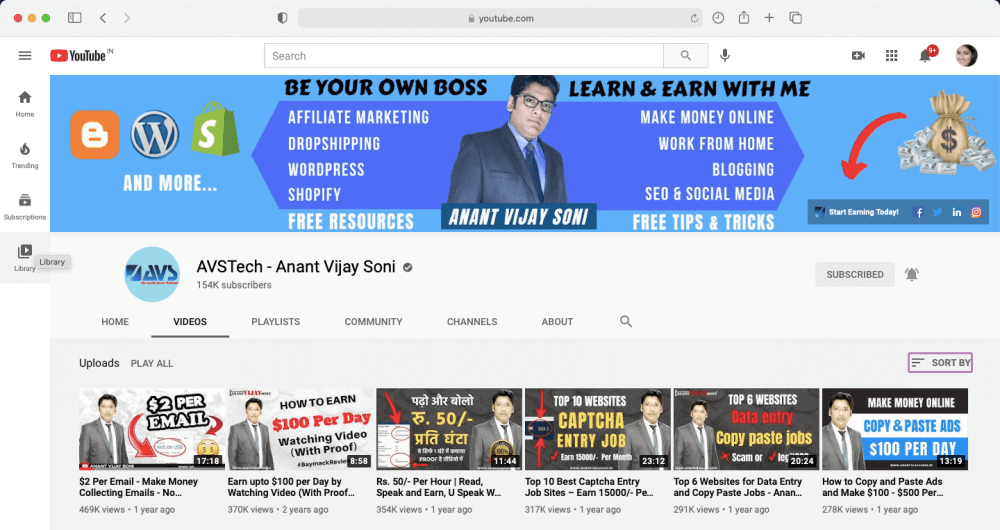Start voice search with microphone icon
The height and width of the screenshot is (530, 1000).
(x=724, y=55)
